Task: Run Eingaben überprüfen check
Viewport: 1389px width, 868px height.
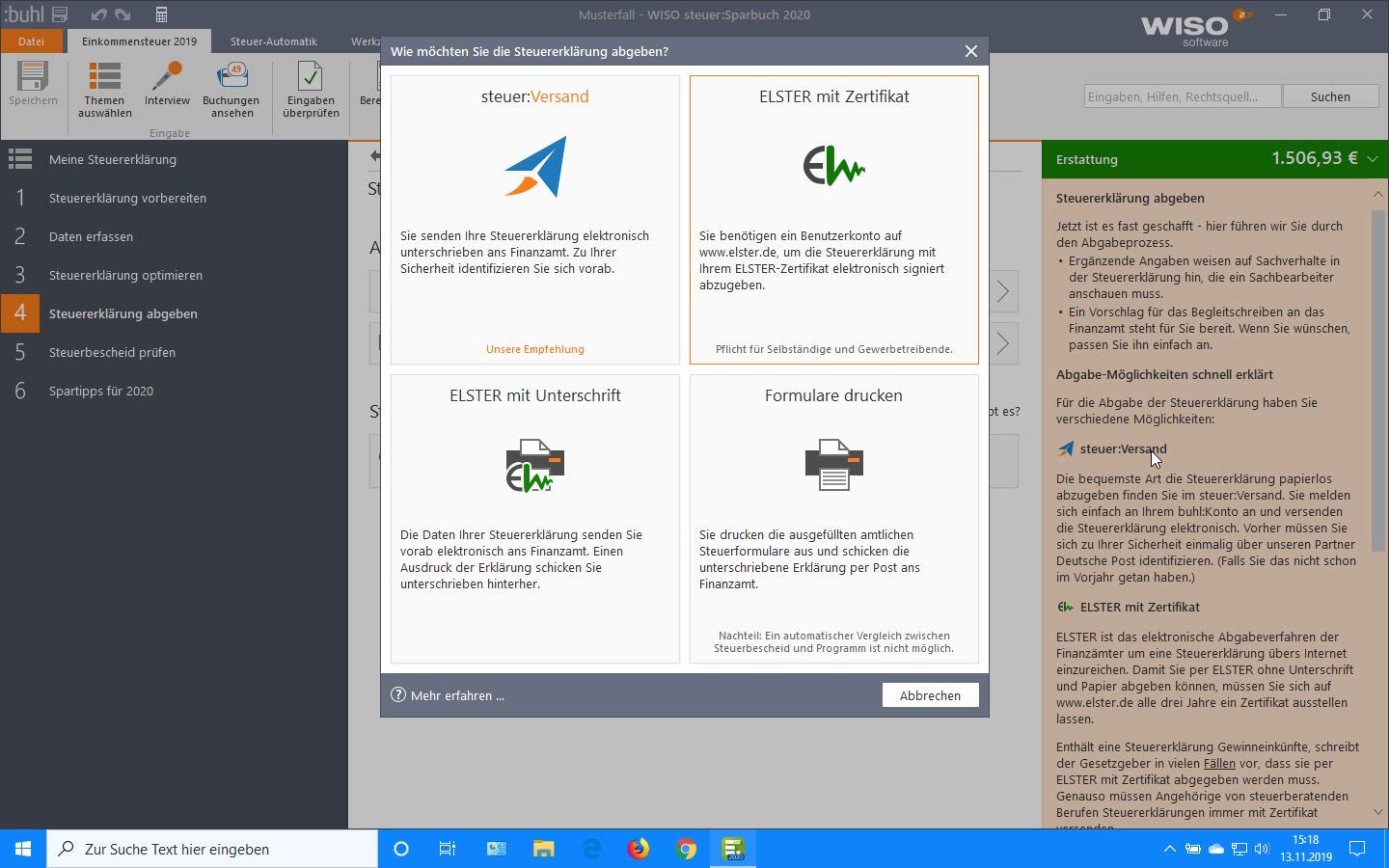Action: 311,91
